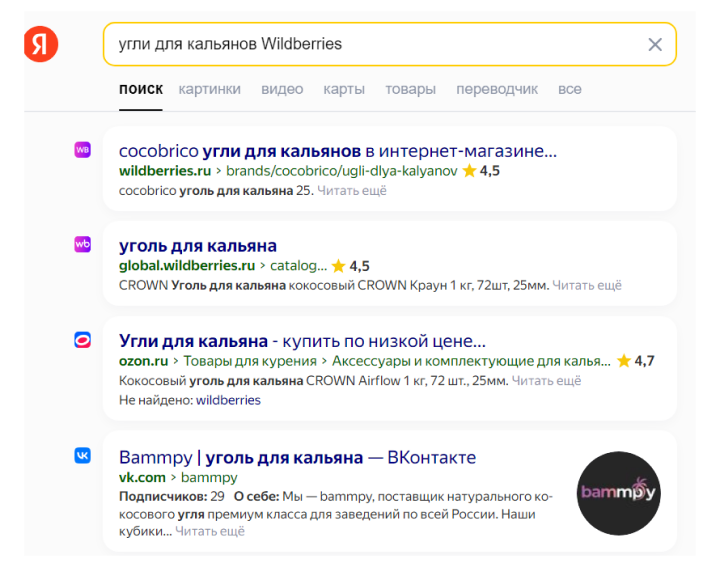Expand Читать ещё on CROWN Краун snippet

click(x=587, y=286)
